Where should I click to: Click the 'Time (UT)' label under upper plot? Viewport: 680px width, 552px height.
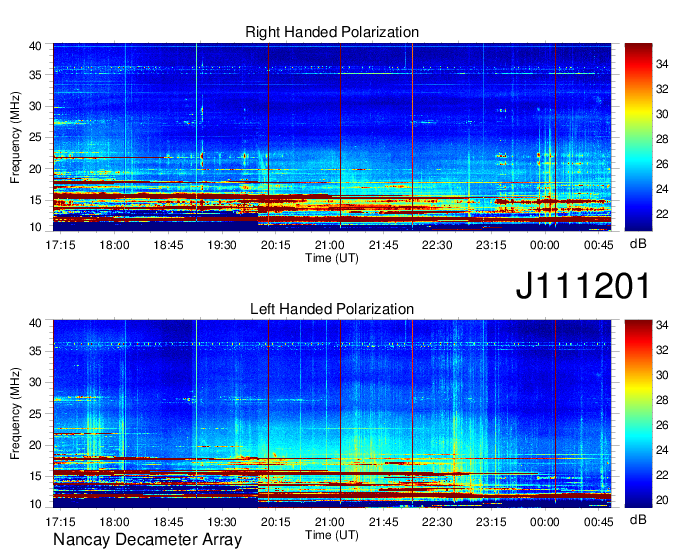click(332, 258)
